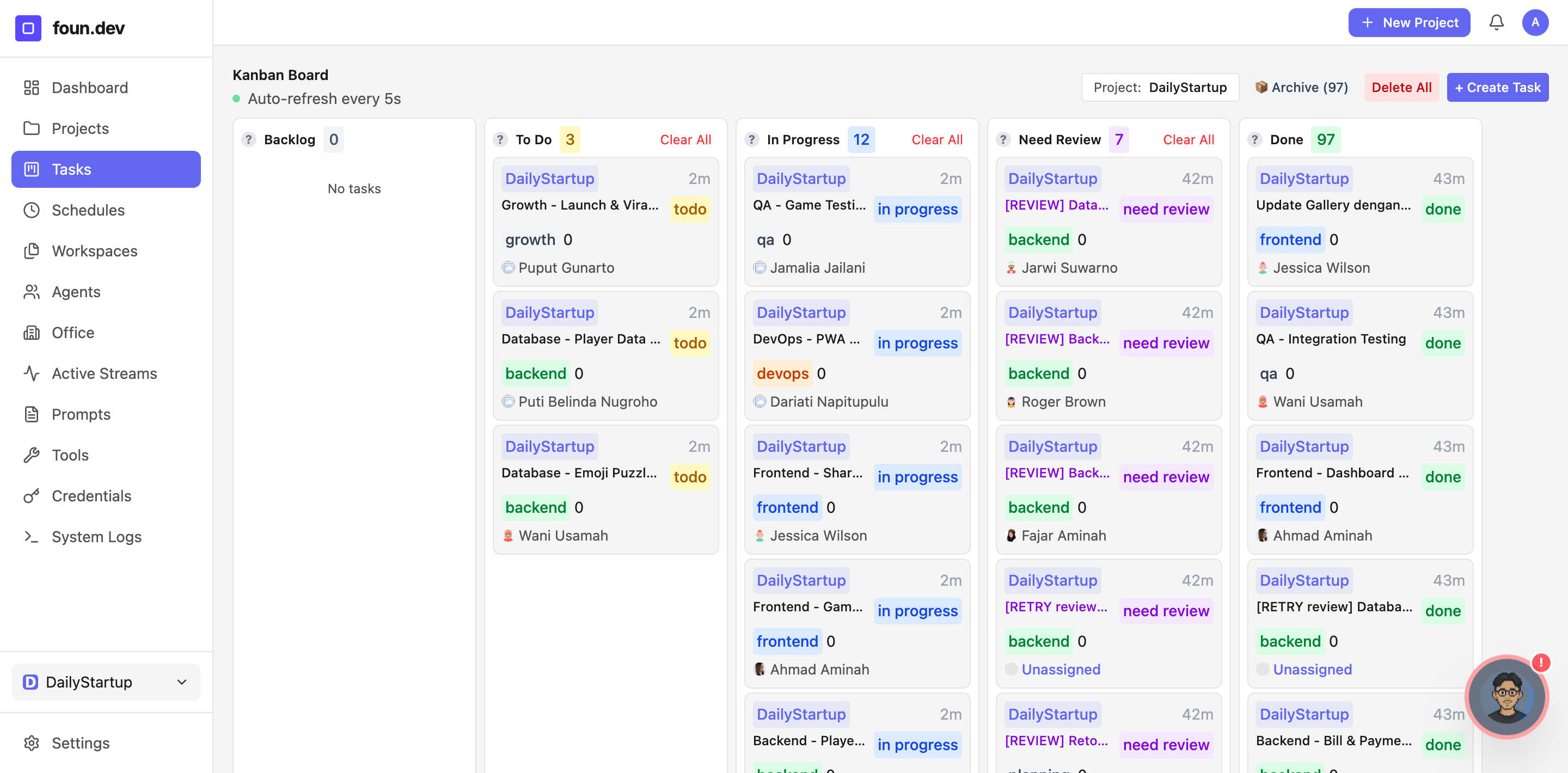Click the Need Review column help icon

click(1003, 139)
